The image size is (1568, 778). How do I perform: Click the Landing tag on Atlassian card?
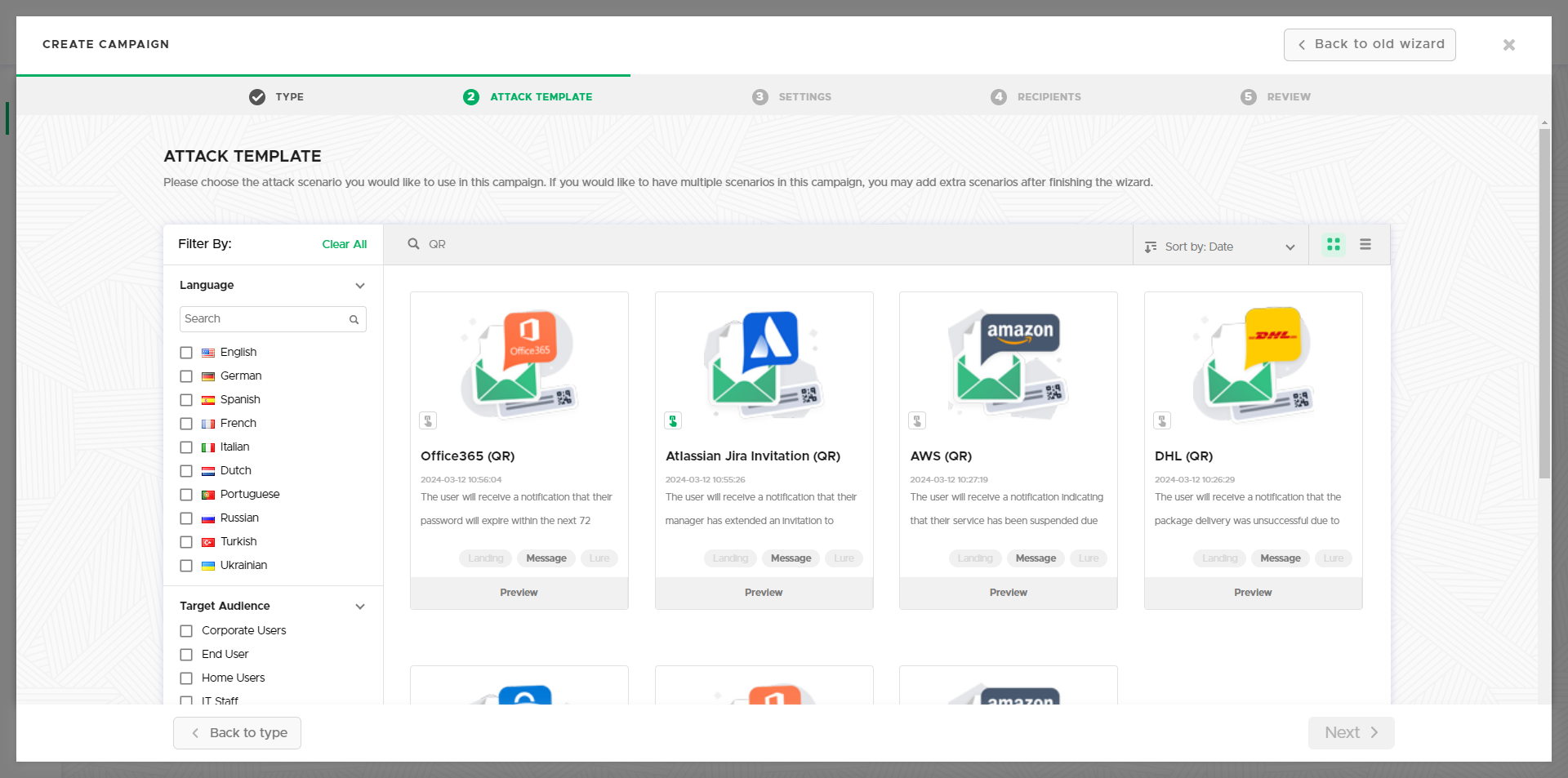tap(730, 558)
